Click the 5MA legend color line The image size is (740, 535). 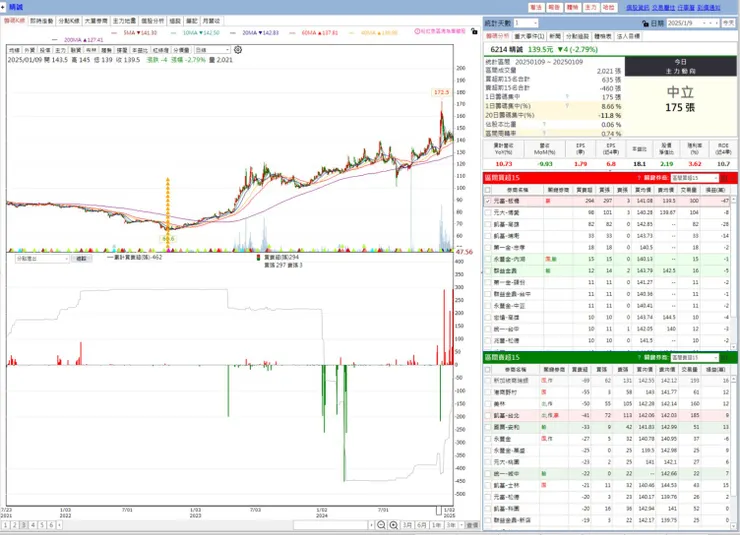pyautogui.click(x=115, y=33)
